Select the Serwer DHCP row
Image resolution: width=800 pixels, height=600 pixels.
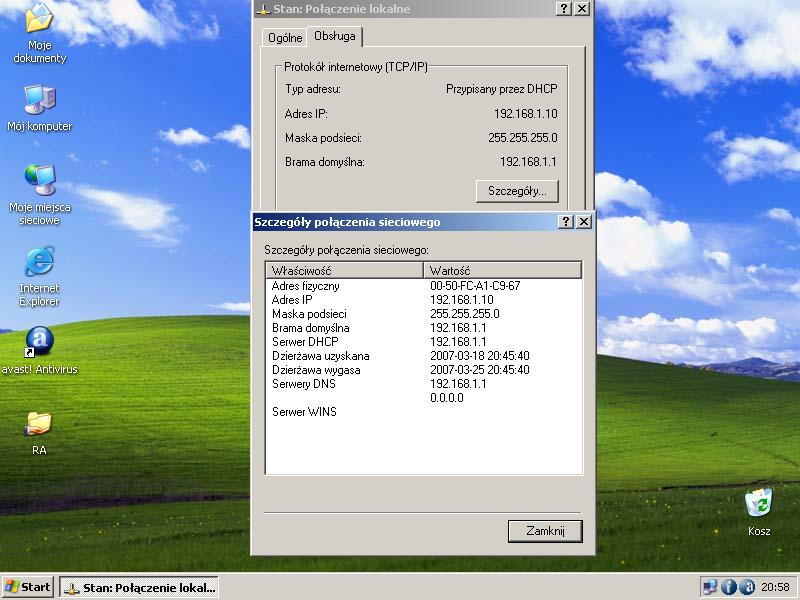(423, 342)
